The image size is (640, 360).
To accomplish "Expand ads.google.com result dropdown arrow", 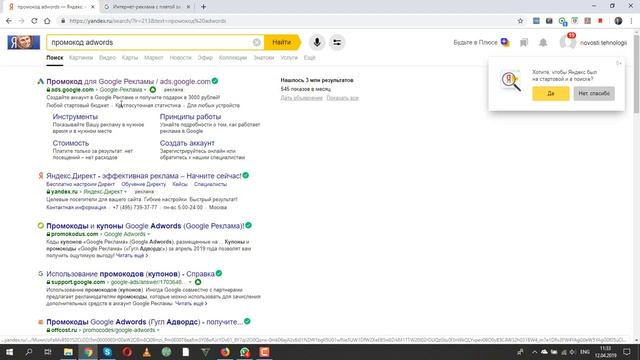I will pos(145,90).
